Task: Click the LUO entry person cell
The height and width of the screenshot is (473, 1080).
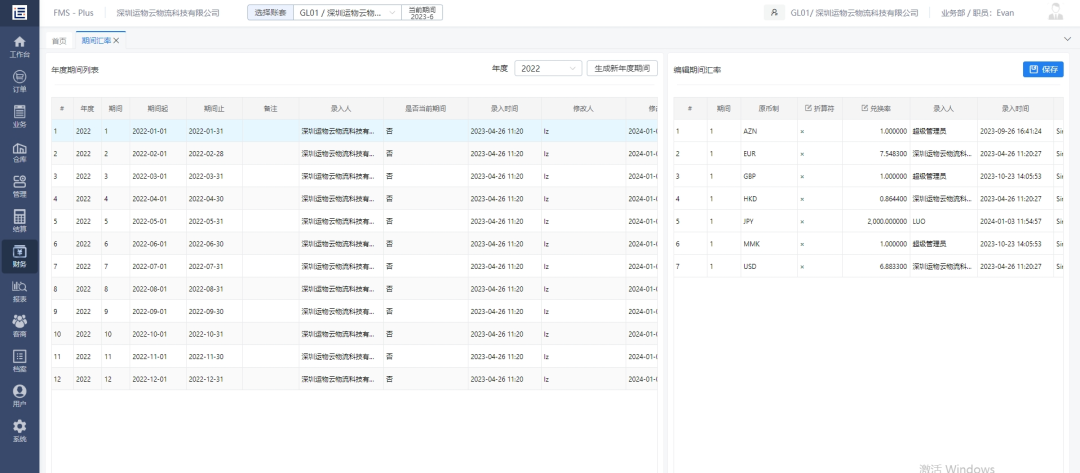Action: pyautogui.click(x=944, y=221)
